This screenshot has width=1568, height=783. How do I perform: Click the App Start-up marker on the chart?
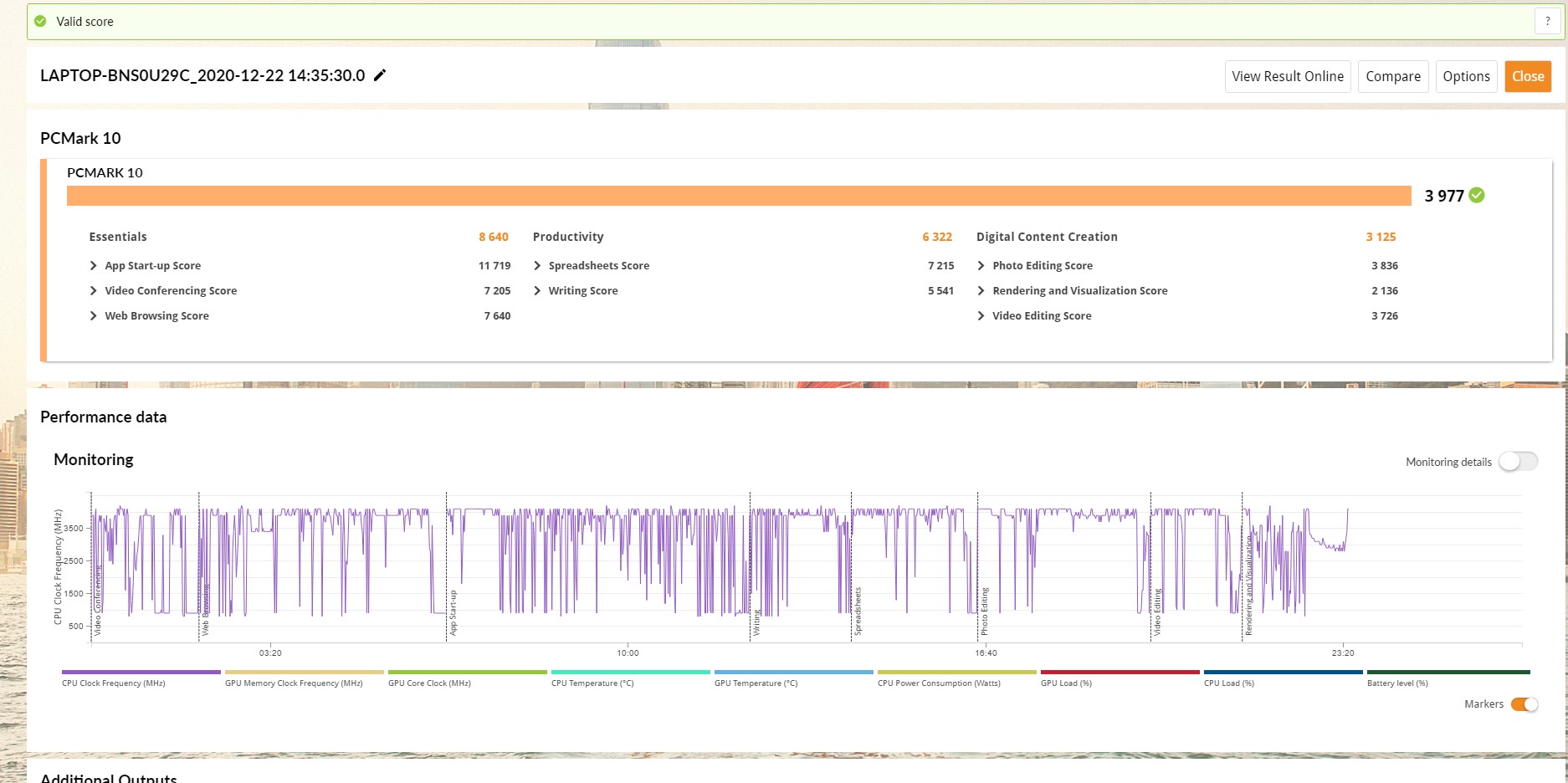tap(453, 612)
